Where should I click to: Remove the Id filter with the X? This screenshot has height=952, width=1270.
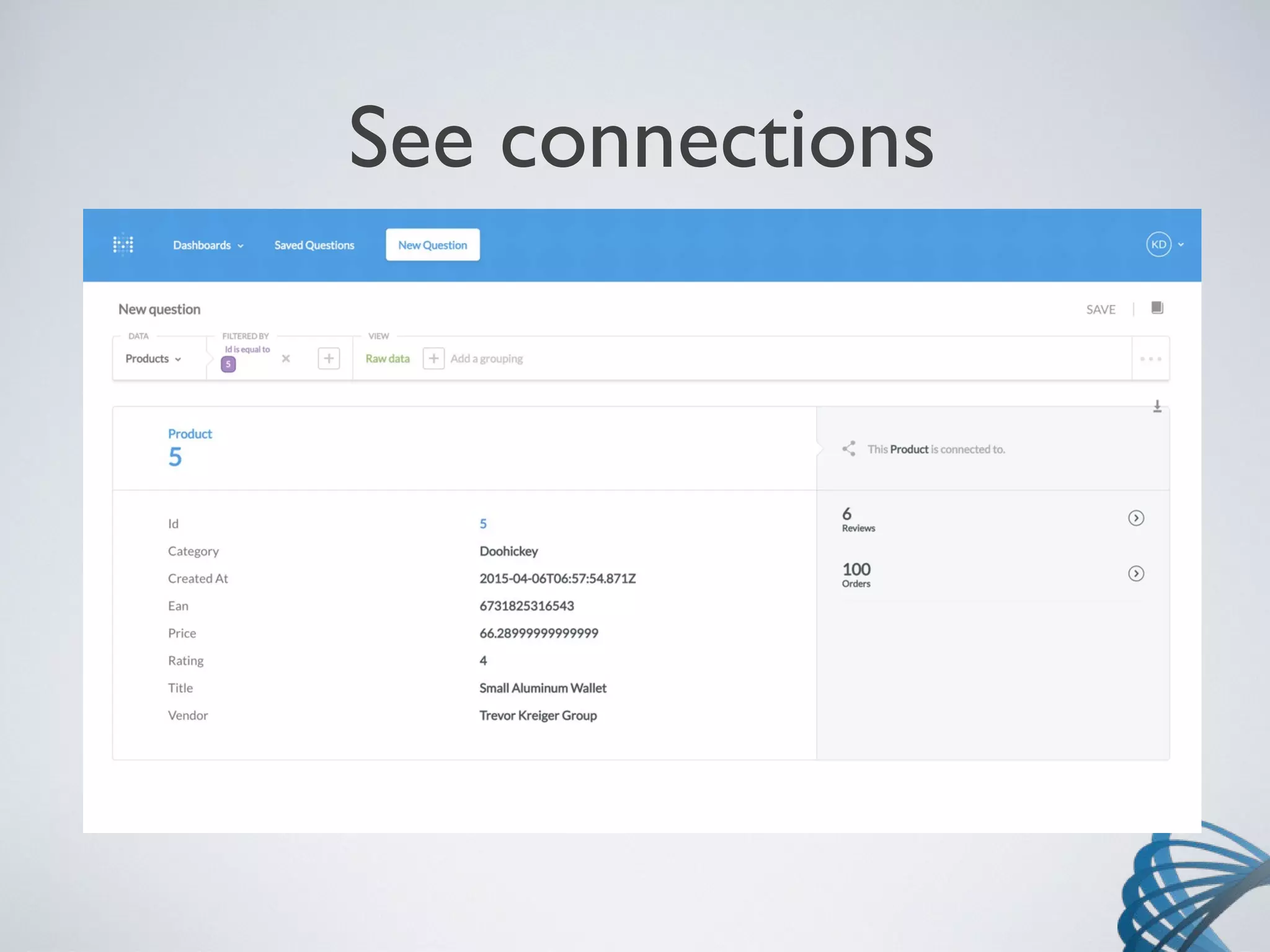pyautogui.click(x=286, y=358)
